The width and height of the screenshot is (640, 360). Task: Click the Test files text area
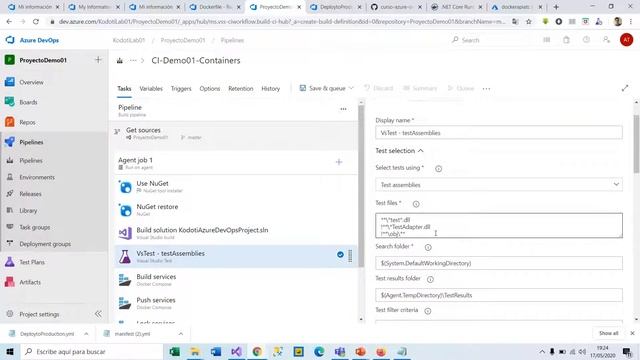[x=499, y=225]
